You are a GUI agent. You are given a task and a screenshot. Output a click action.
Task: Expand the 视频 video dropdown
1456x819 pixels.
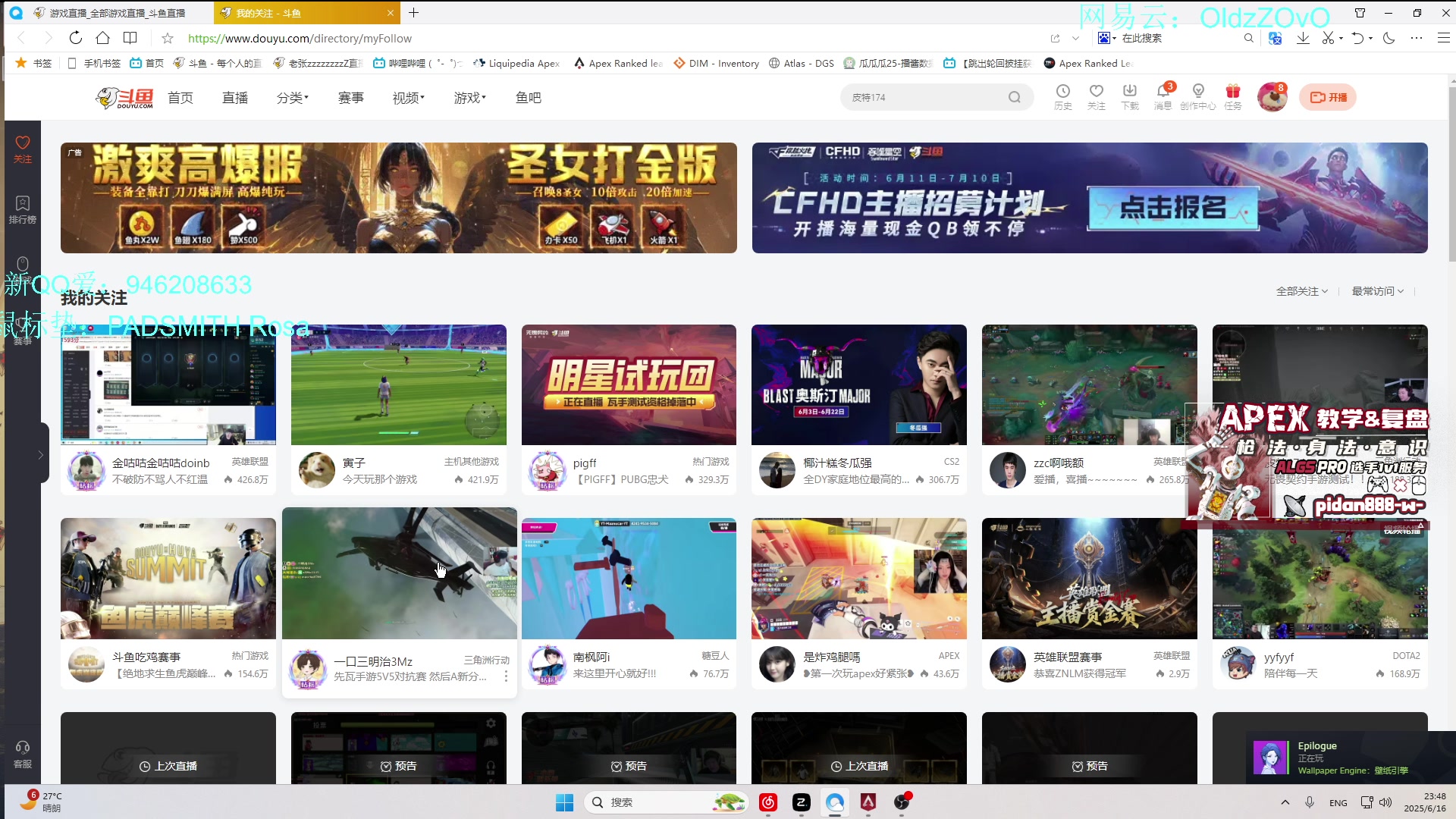[408, 98]
